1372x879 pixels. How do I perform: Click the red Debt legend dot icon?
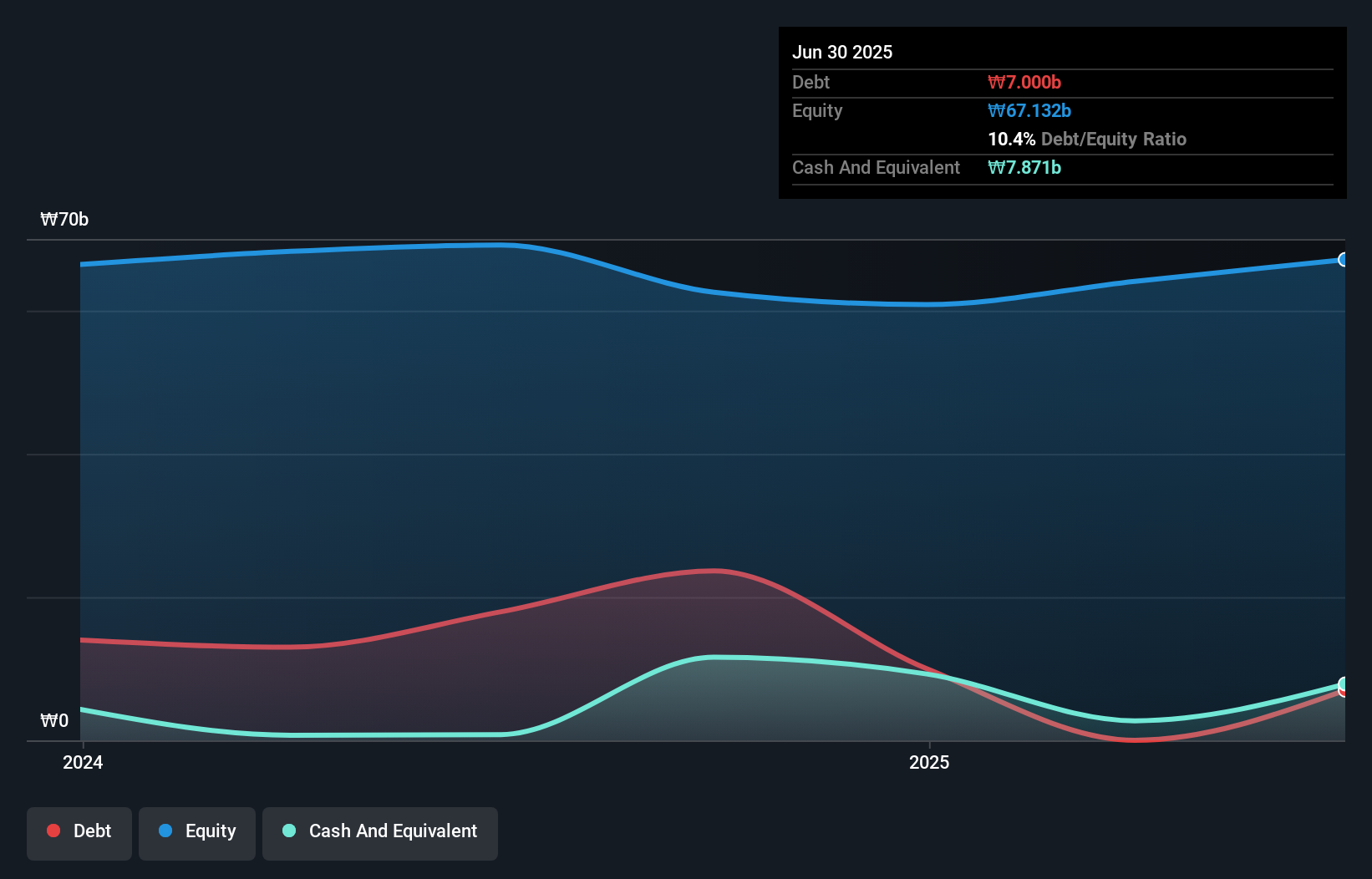(x=53, y=831)
